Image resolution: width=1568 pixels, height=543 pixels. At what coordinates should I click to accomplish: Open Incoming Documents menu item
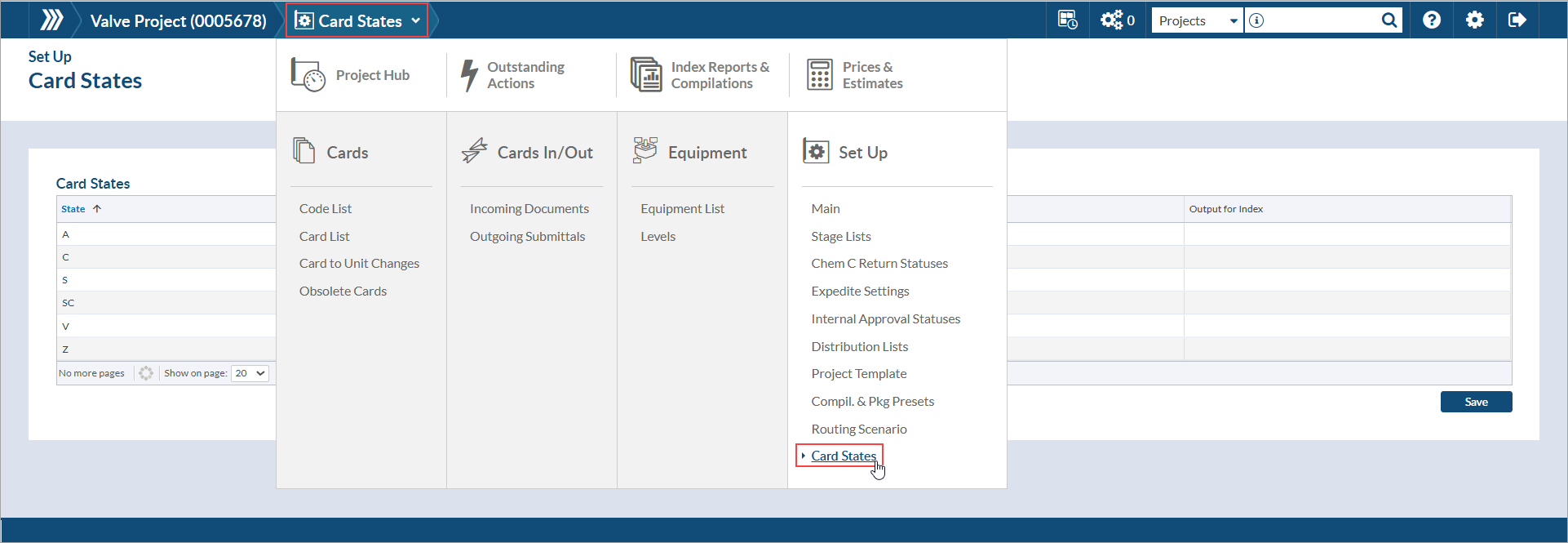[529, 209]
